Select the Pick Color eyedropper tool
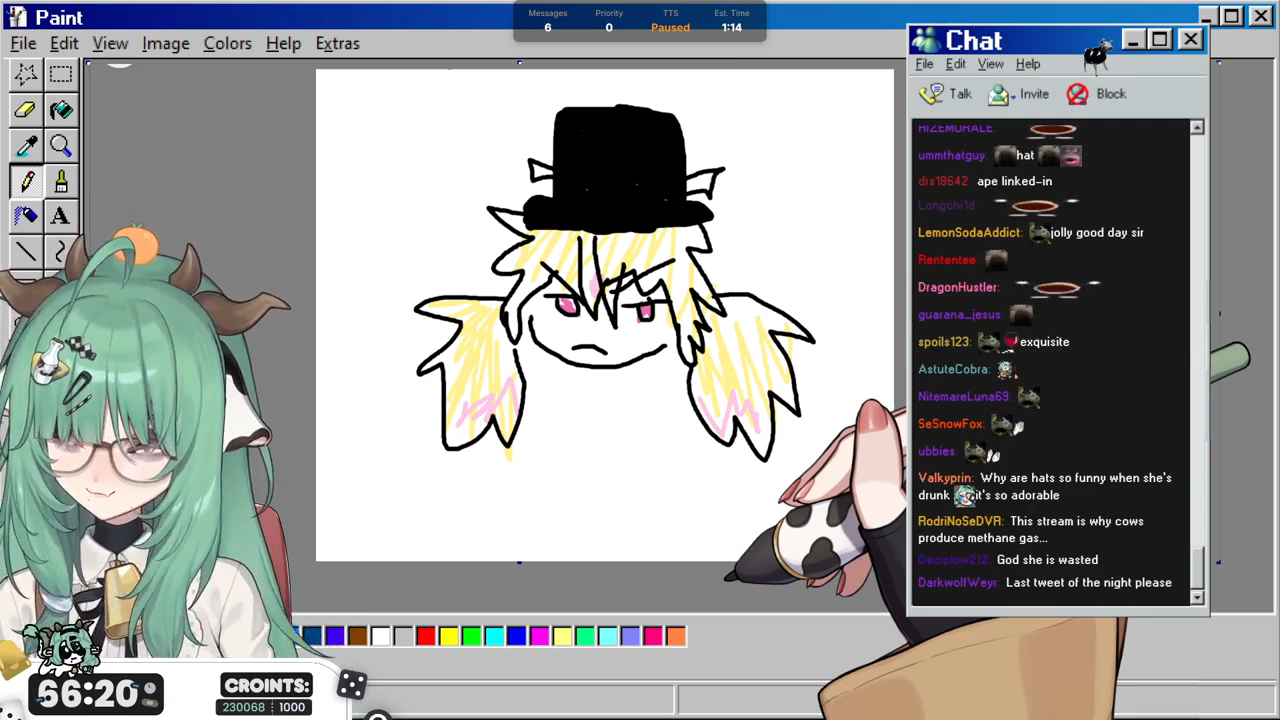 click(x=26, y=146)
